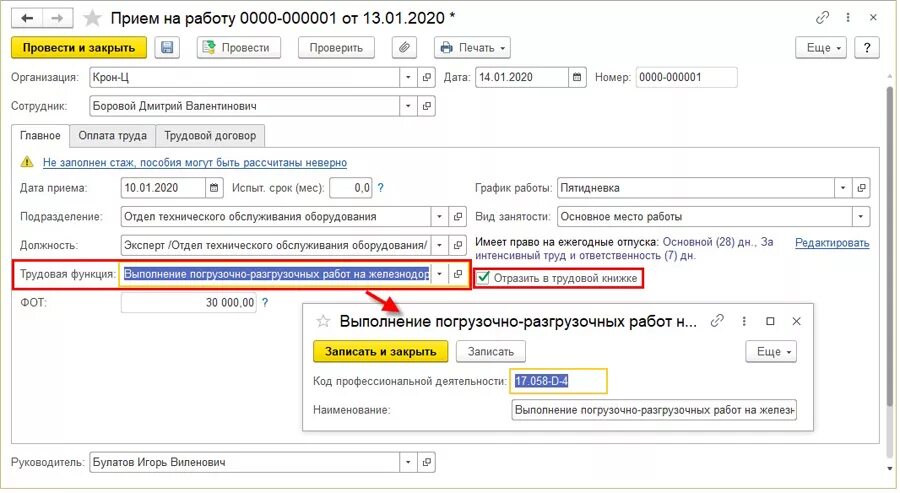Click the Записать button in popup
Screen dimensions: 900x493
click(491, 351)
